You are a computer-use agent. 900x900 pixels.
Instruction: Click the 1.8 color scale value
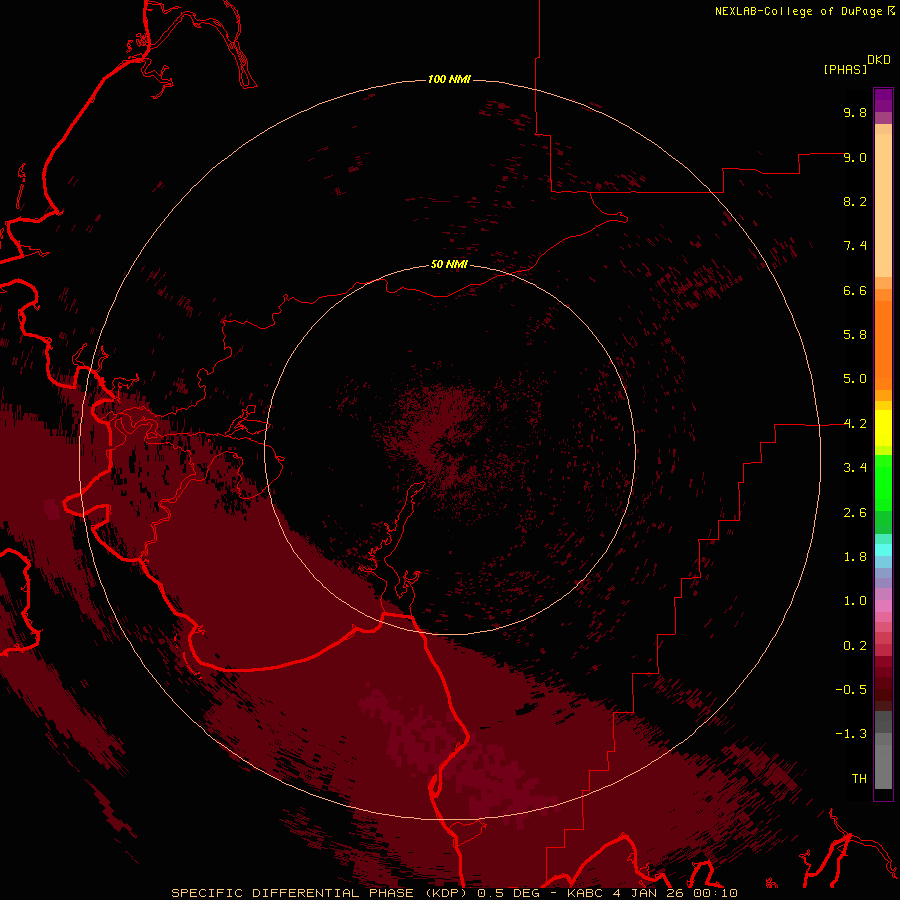tap(855, 557)
